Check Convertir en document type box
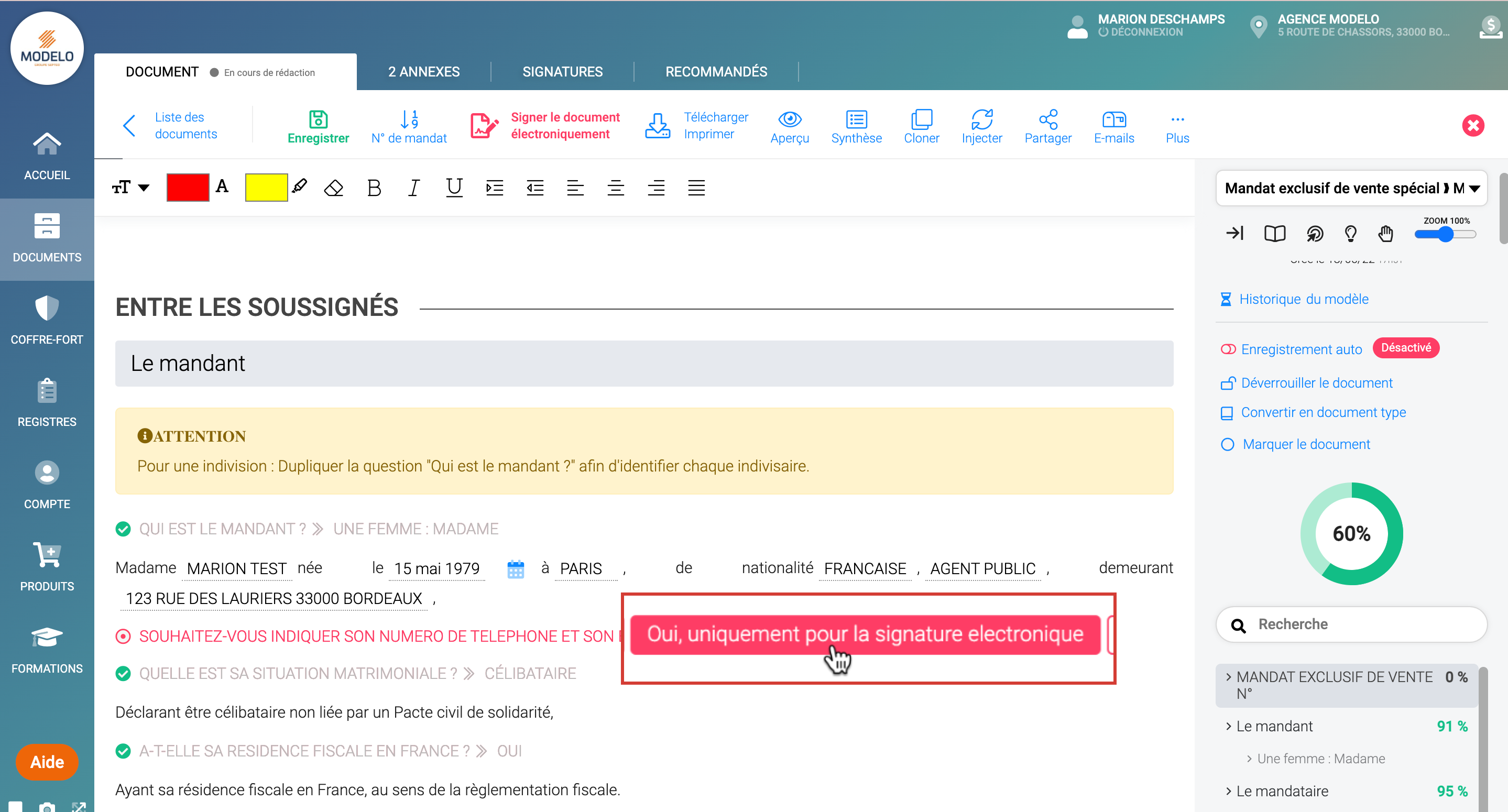 [1227, 413]
